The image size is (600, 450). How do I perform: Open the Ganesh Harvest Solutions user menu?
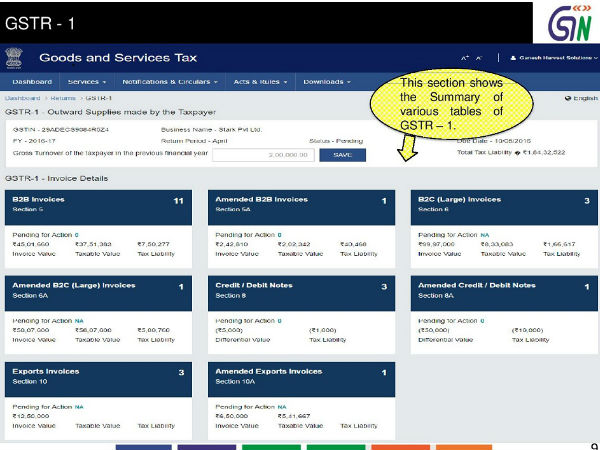[x=555, y=59]
